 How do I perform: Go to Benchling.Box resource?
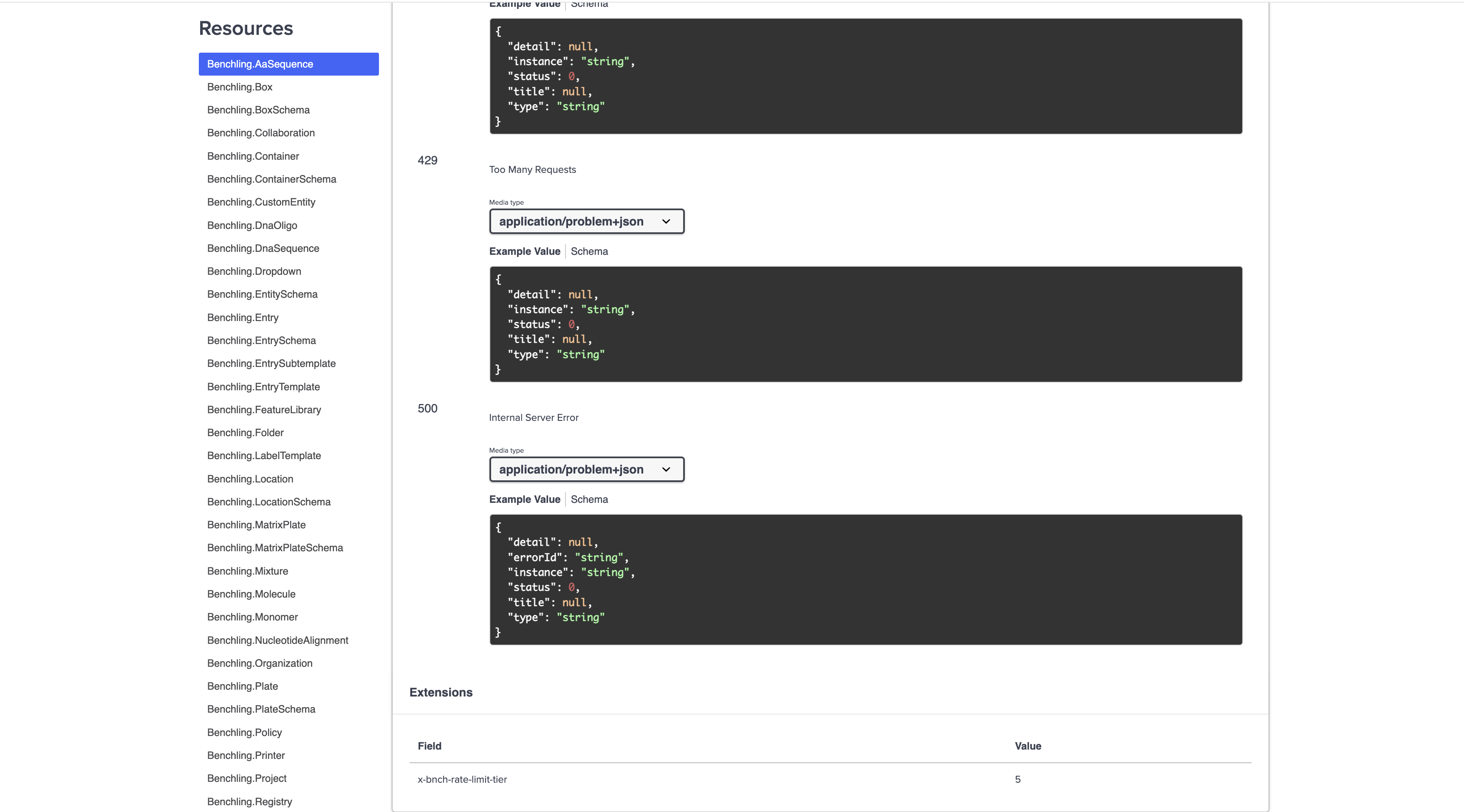click(240, 87)
